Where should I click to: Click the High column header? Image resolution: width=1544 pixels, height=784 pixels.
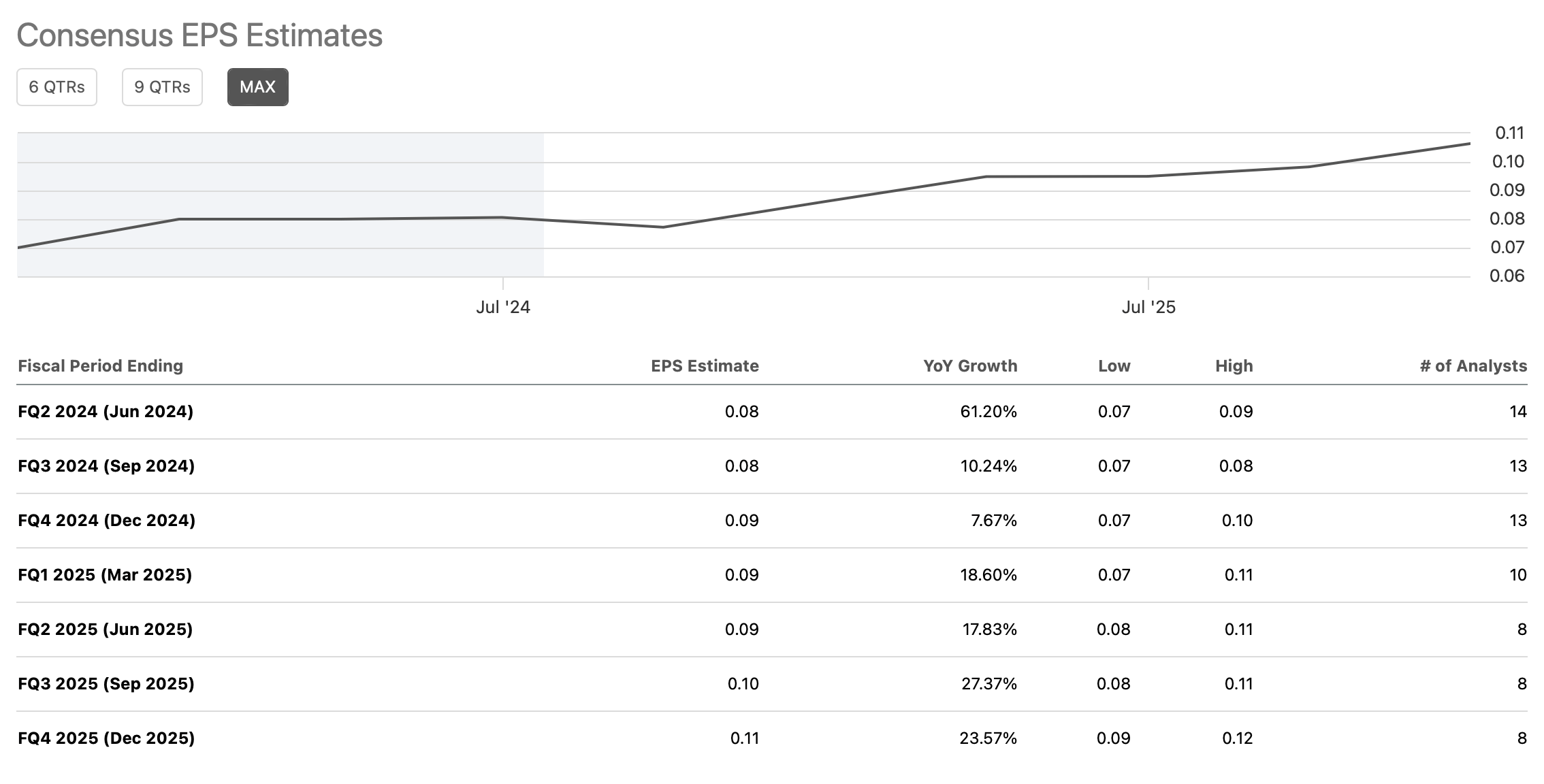coord(1234,366)
